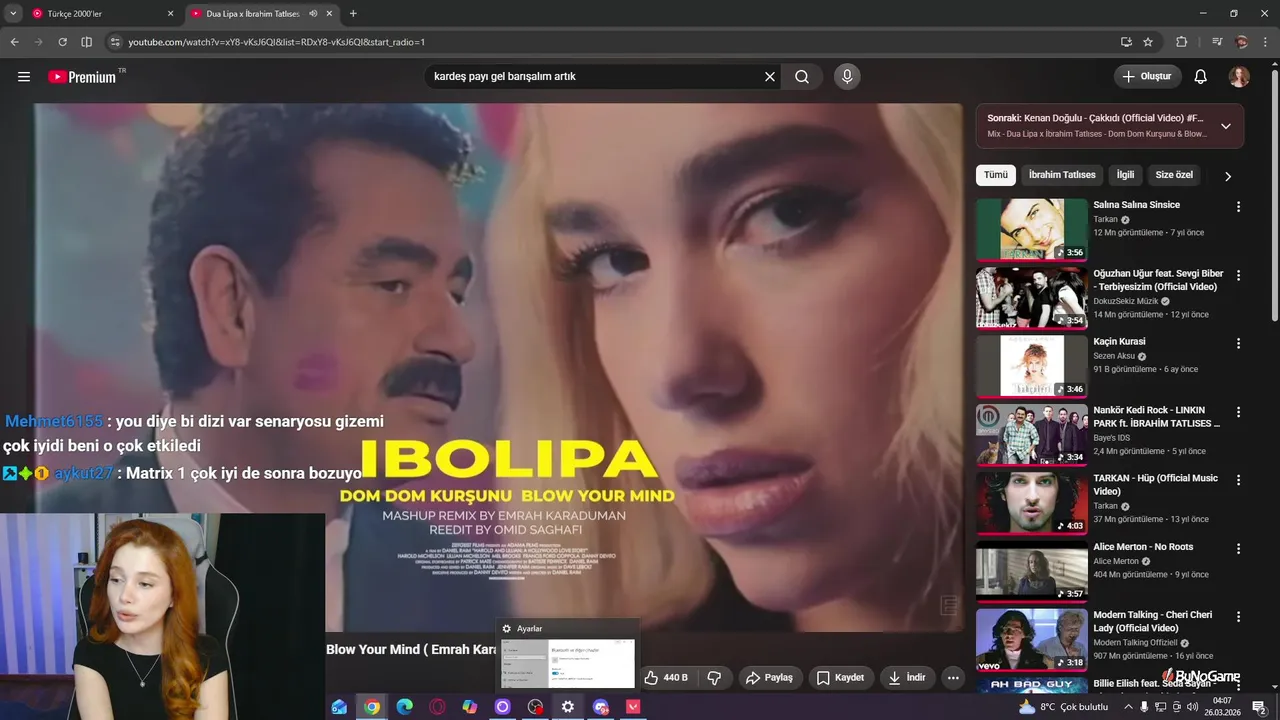Open a new browser tab

pos(353,14)
